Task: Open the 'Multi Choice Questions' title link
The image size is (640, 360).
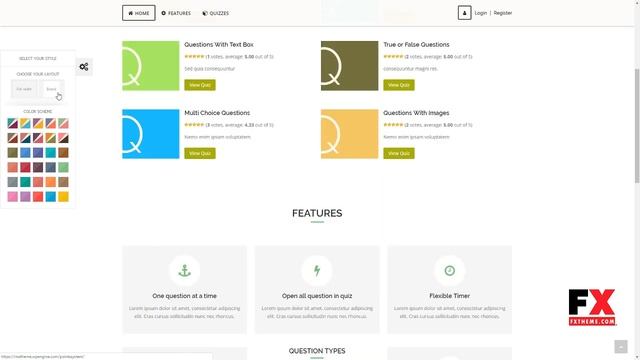Action: tap(217, 113)
